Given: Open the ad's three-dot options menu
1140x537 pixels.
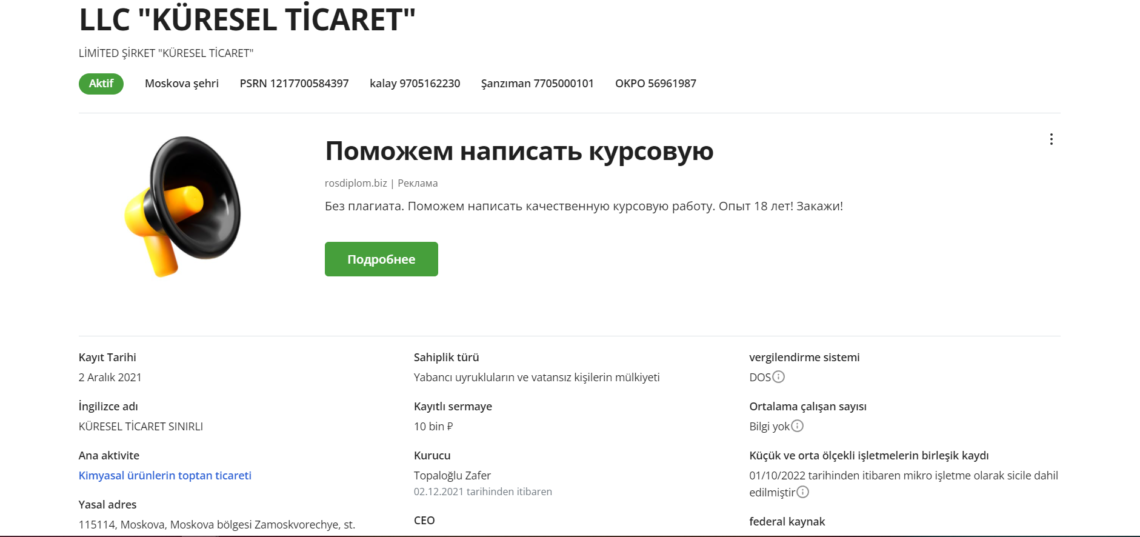Looking at the screenshot, I should coord(1051,140).
